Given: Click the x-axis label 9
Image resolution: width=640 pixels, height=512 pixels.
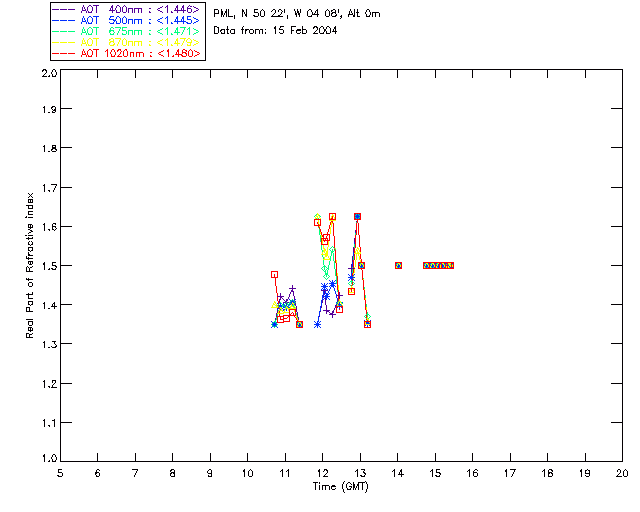Looking at the screenshot, I should [x=210, y=473].
